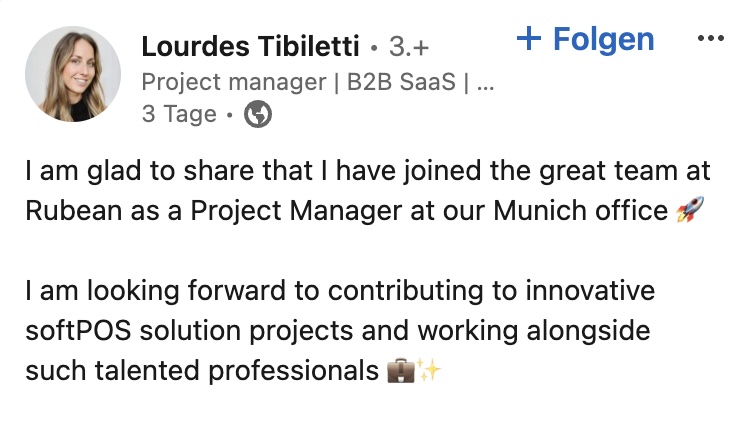Click the 3.+ connection degree label

(x=408, y=47)
